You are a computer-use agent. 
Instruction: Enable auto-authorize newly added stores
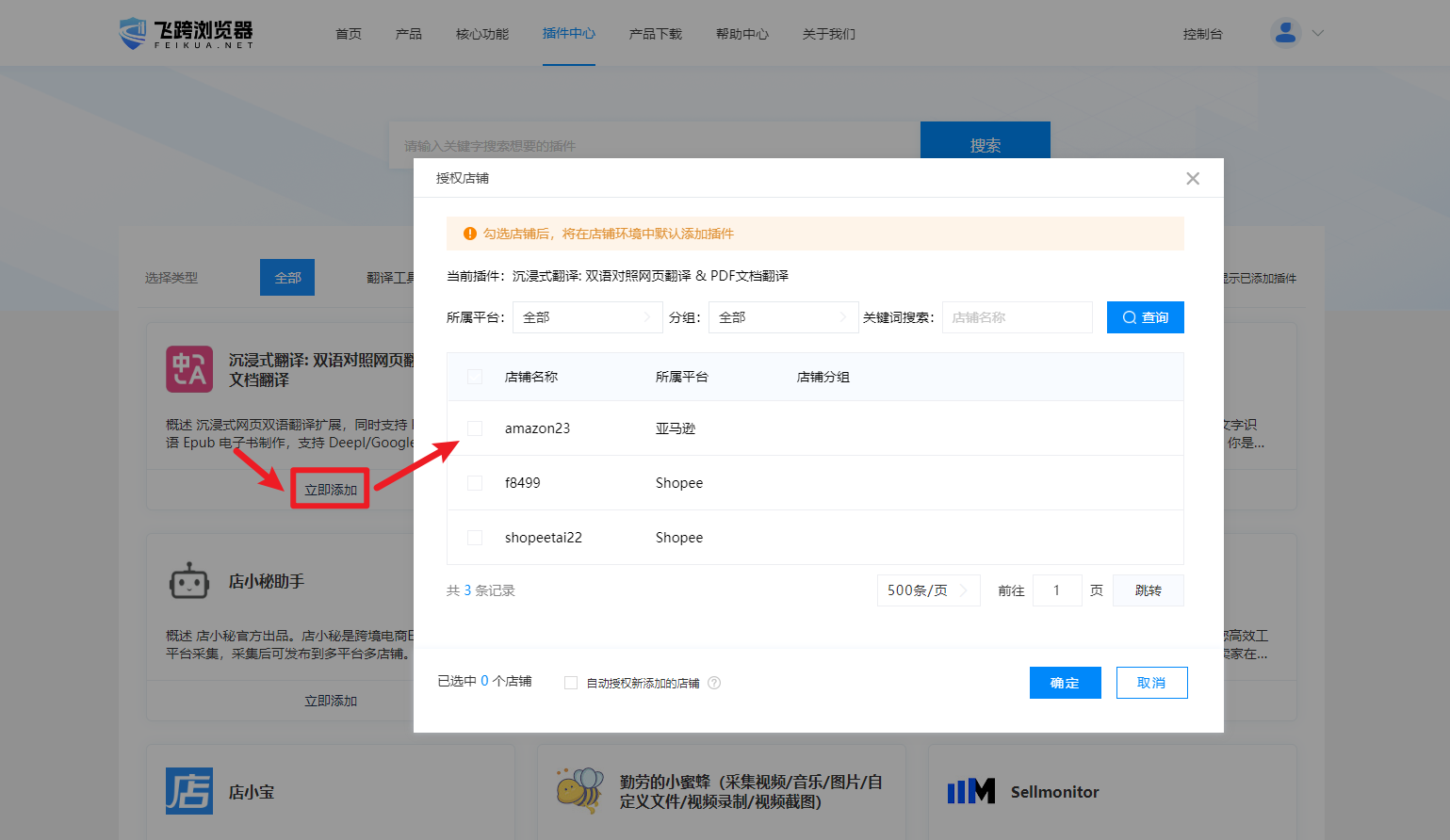[571, 683]
